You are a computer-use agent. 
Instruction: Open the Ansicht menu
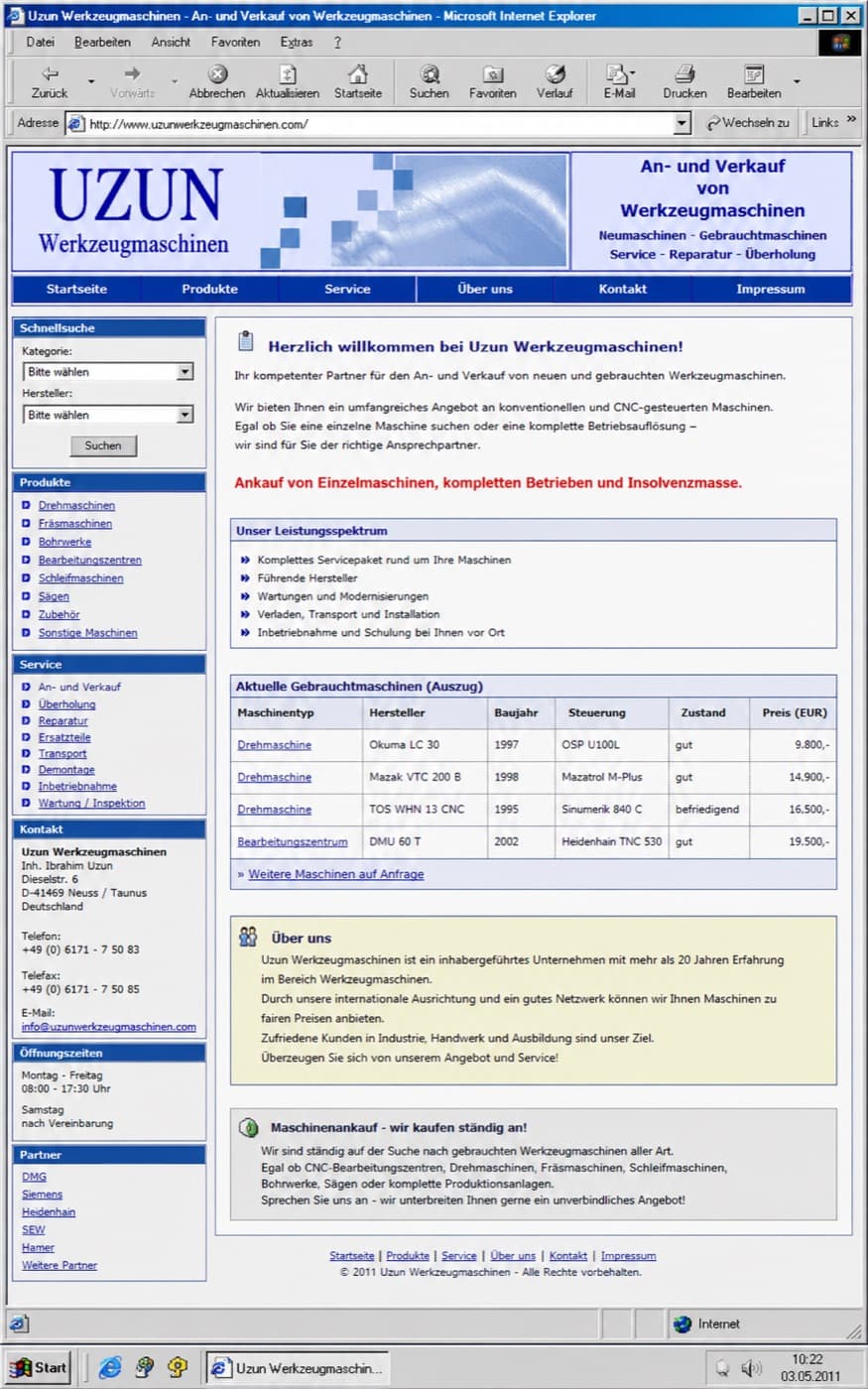point(171,42)
